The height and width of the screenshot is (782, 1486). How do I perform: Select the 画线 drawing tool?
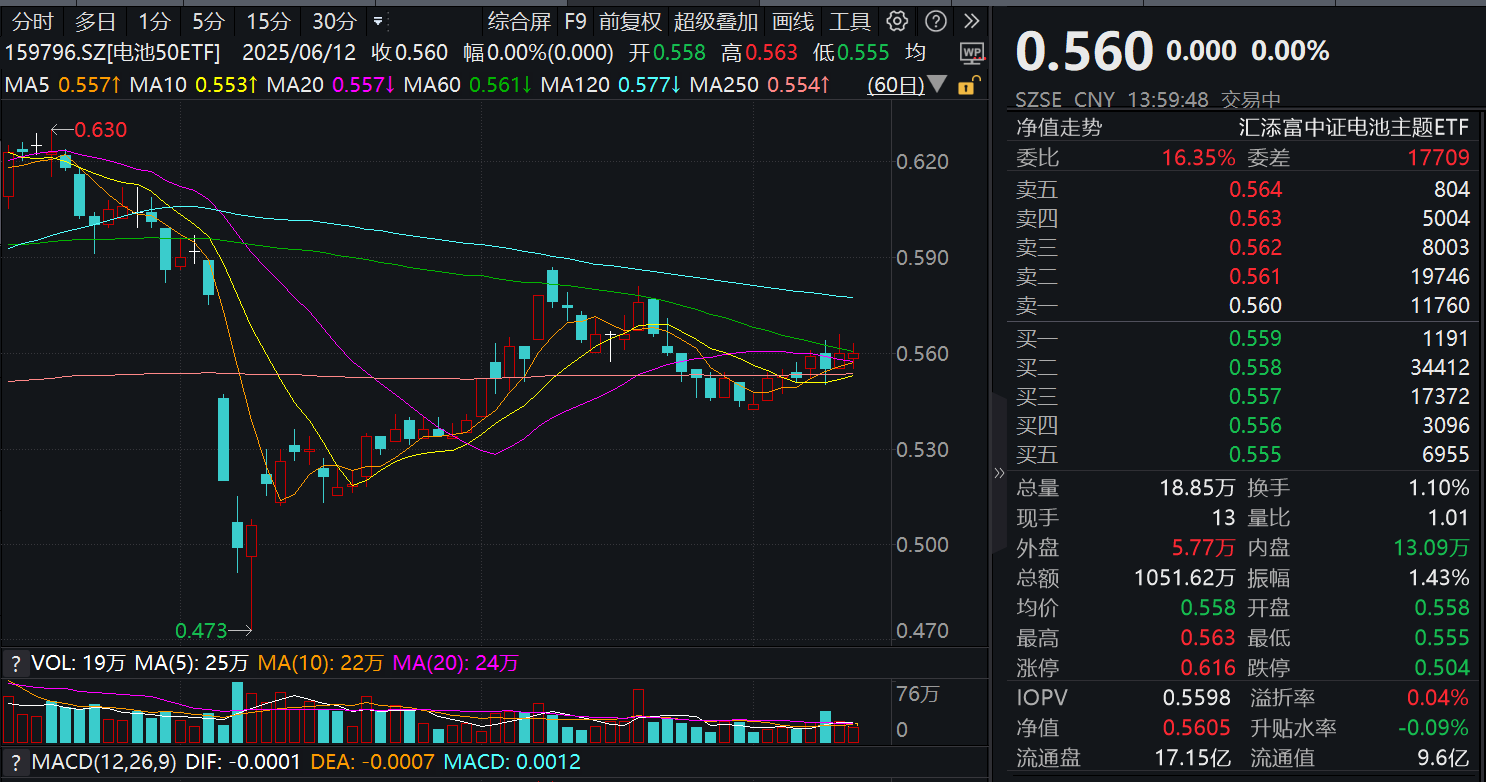(x=793, y=21)
